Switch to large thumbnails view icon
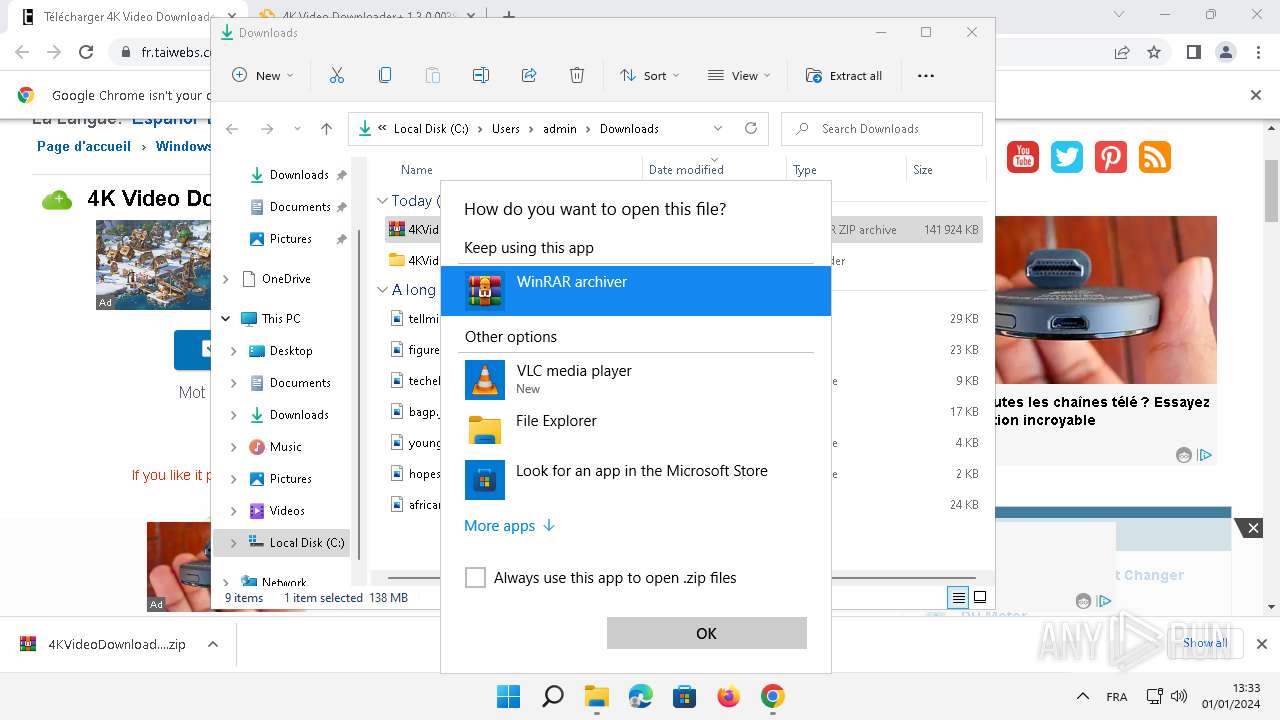 980,598
